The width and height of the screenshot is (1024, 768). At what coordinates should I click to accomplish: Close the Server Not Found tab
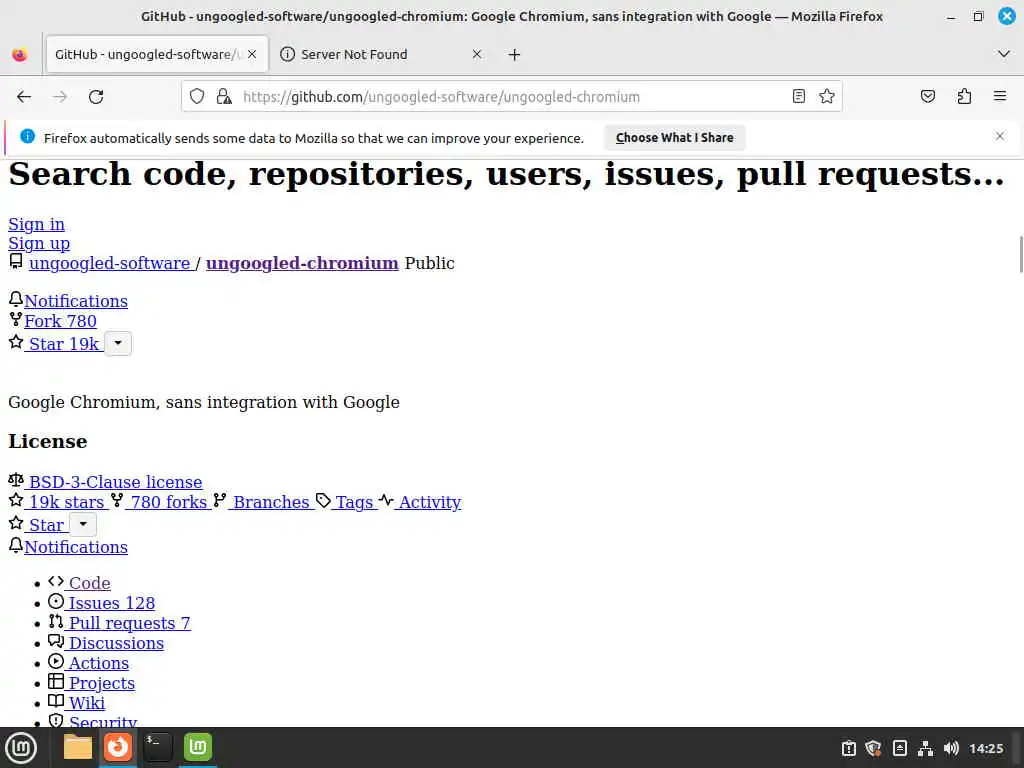tap(477, 54)
